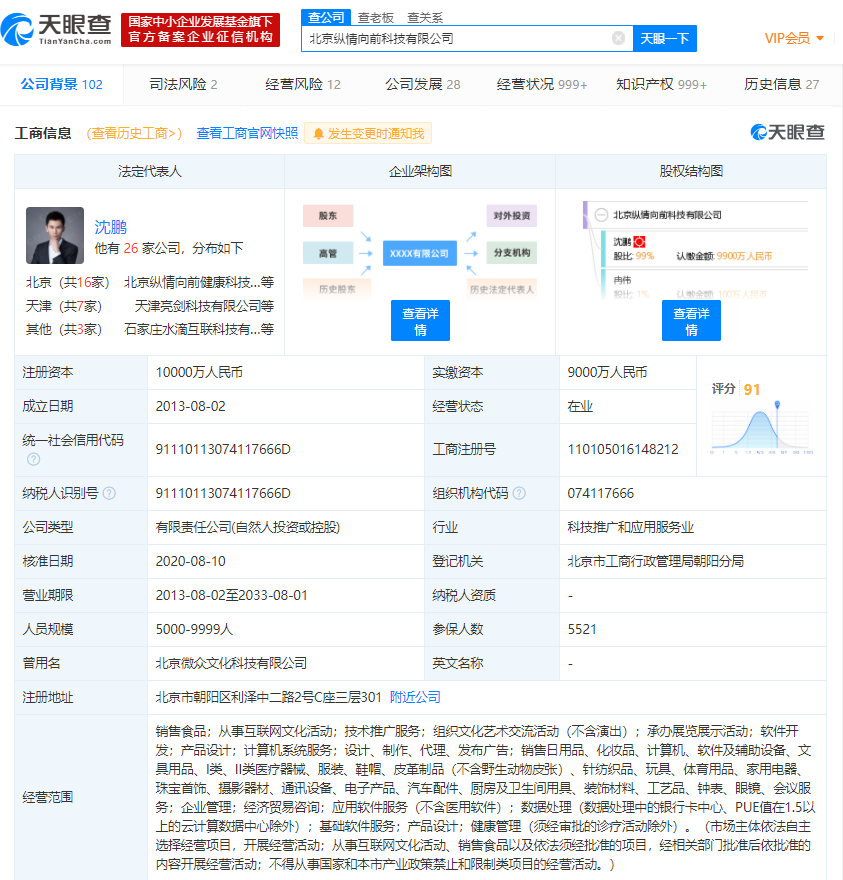Open the 查看历史工商 link
This screenshot has width=843, height=880.
point(134,134)
